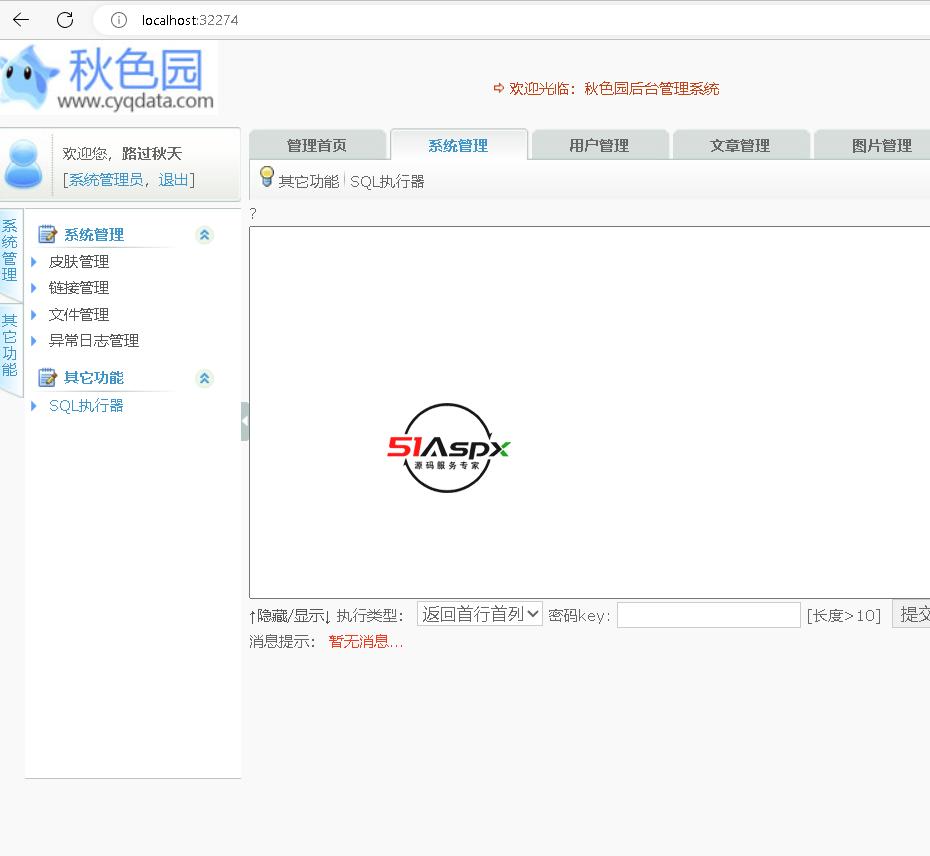Open SQL执行器 in the sidebar
This screenshot has width=930, height=856.
(86, 406)
